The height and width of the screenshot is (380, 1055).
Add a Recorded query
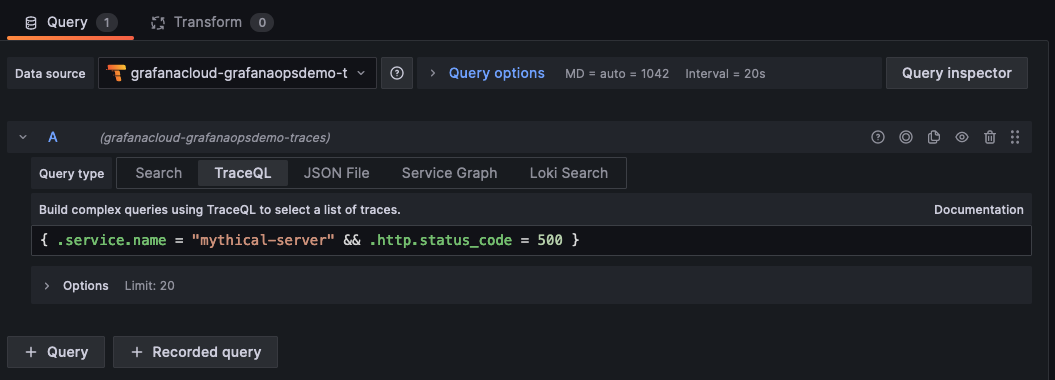click(195, 352)
